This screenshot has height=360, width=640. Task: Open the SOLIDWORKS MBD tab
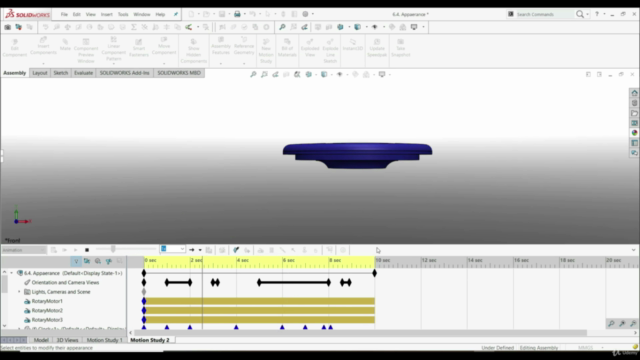pos(179,73)
